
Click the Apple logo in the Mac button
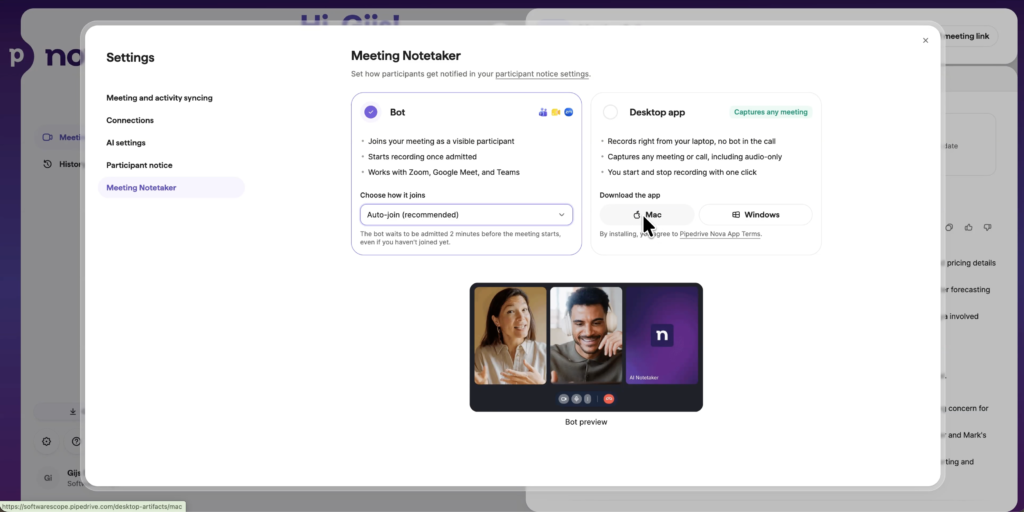(x=637, y=215)
